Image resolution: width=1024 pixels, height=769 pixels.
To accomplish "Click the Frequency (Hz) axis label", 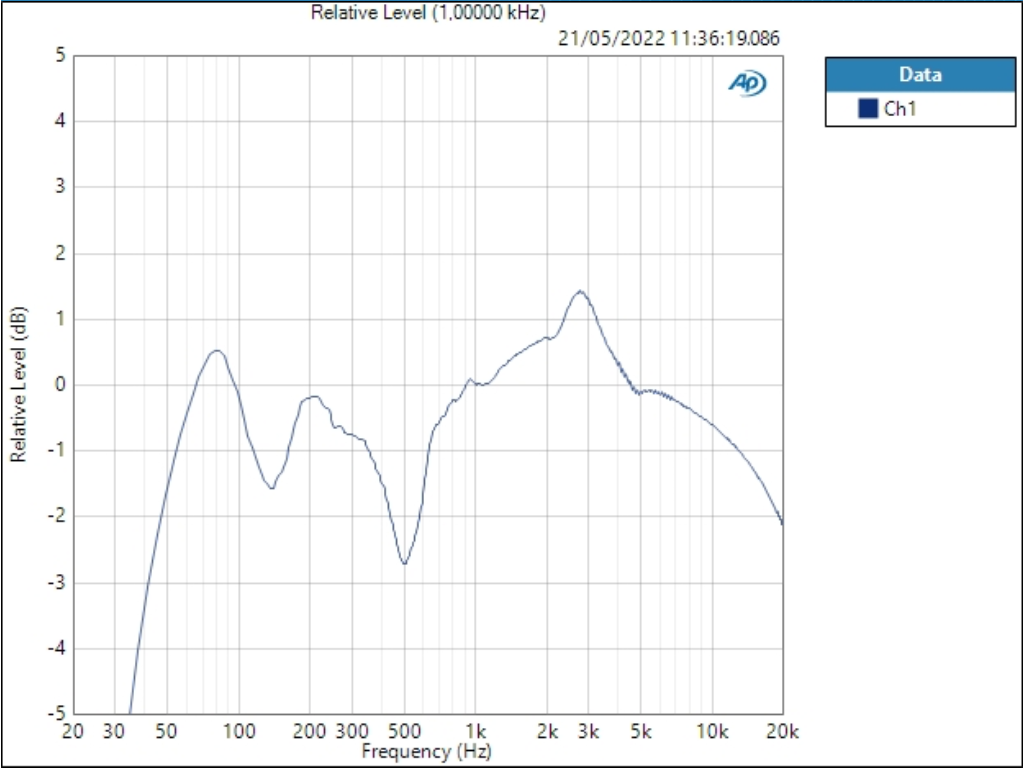I will click(430, 751).
